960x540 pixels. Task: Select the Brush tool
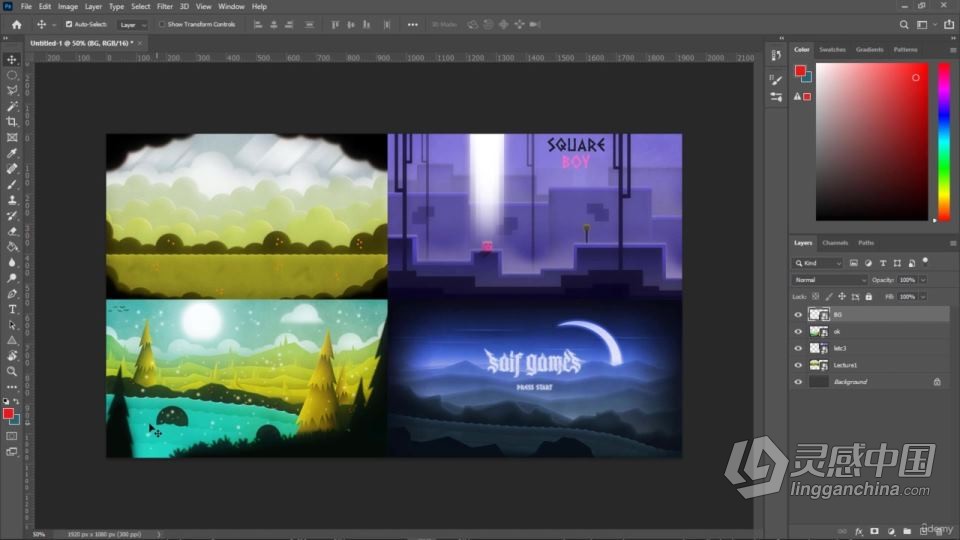pos(12,184)
